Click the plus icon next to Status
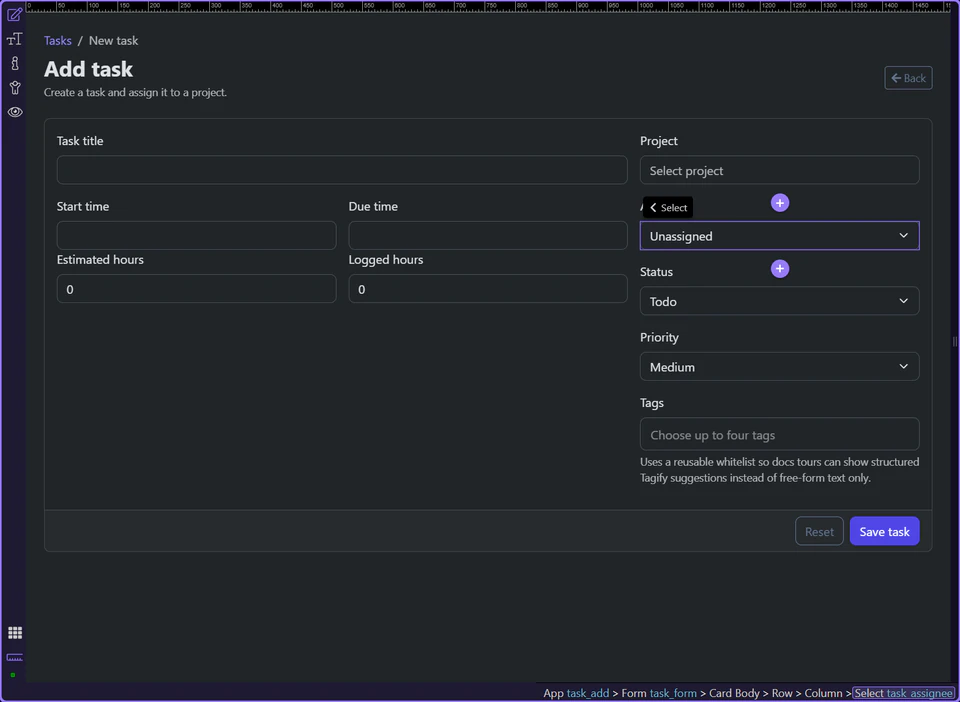The height and width of the screenshot is (702, 960). 779,268
